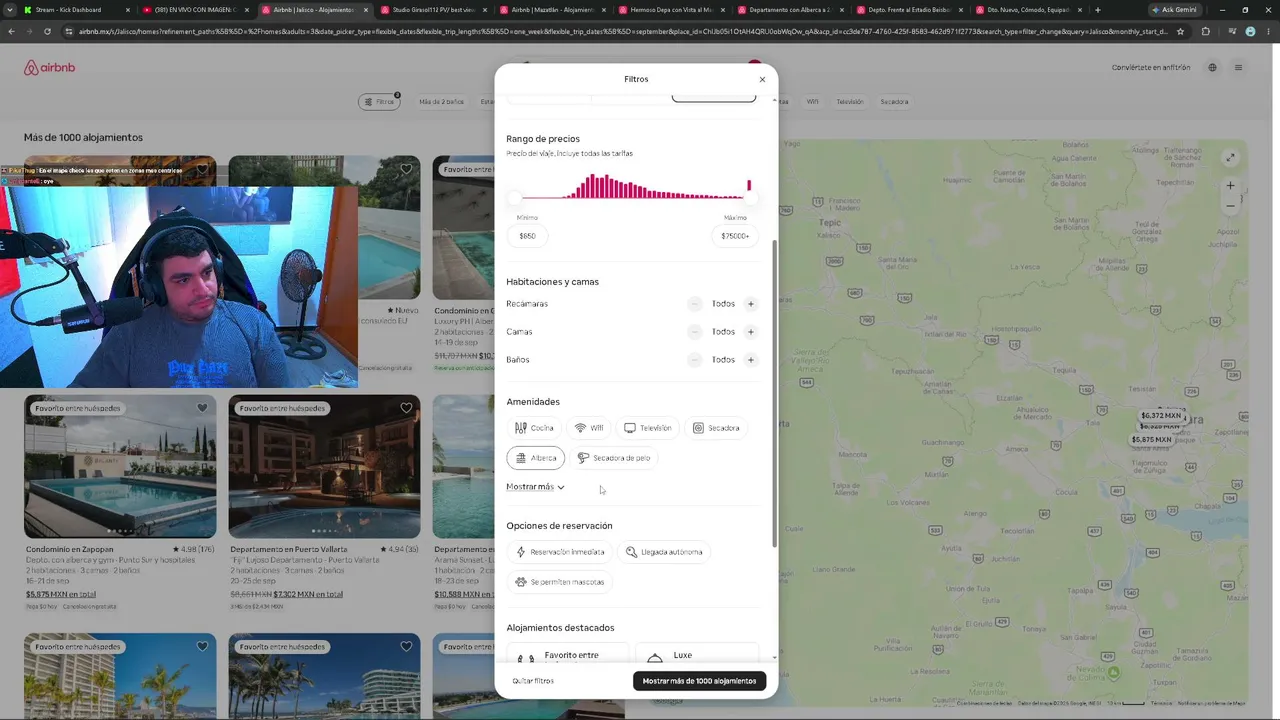The image size is (1280, 720).
Task: Open the Condominio en Zapopan listing photo
Action: (x=120, y=467)
